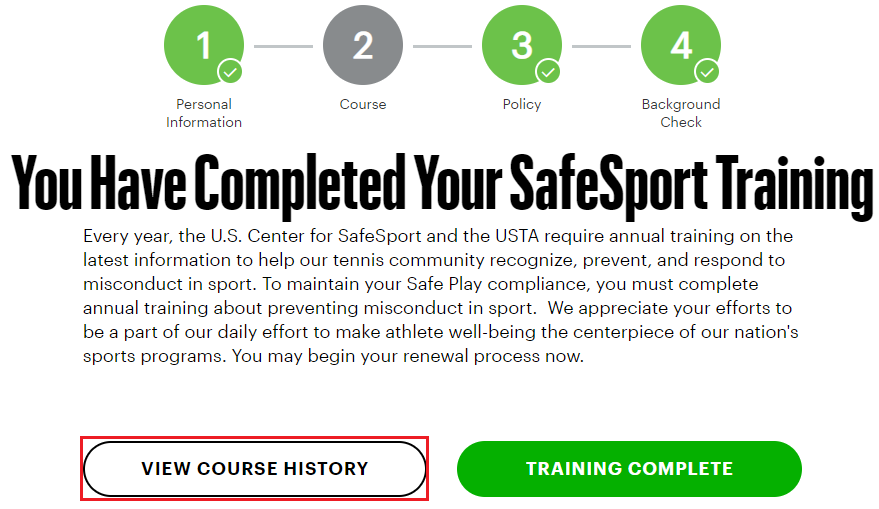This screenshot has height=509, width=879.
Task: Select the Course step label
Action: click(363, 104)
